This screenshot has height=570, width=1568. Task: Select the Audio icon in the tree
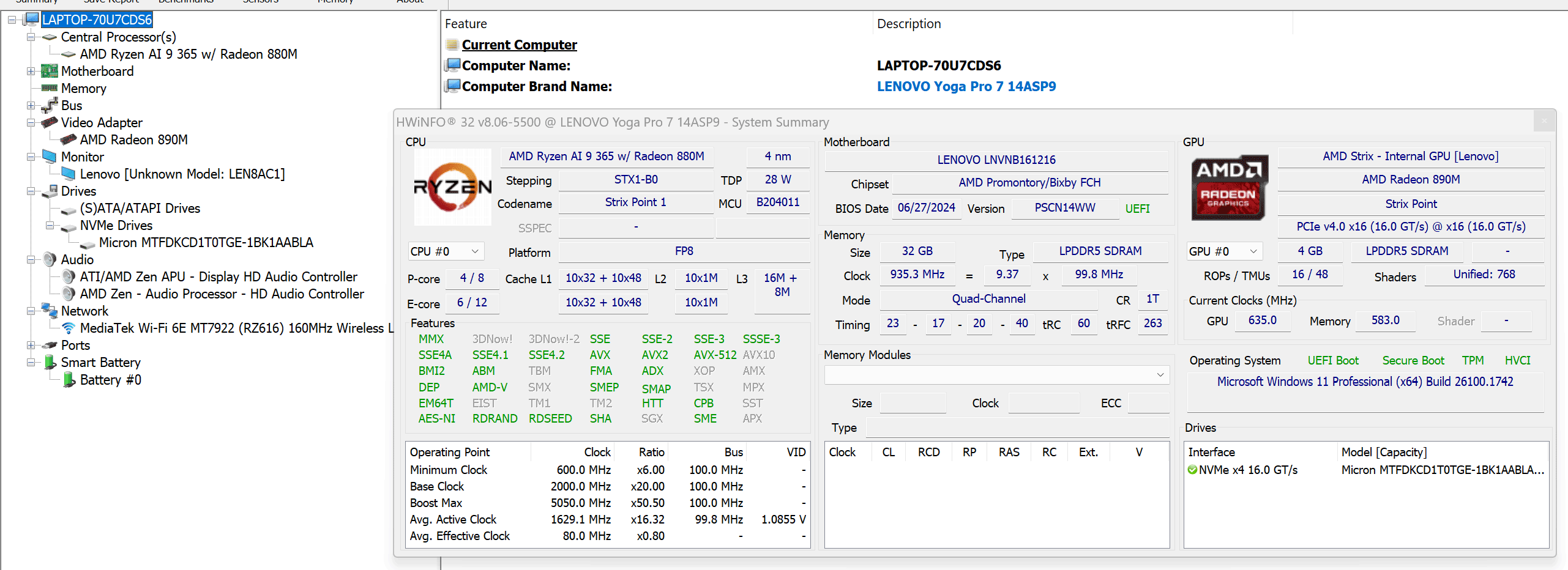click(48, 259)
